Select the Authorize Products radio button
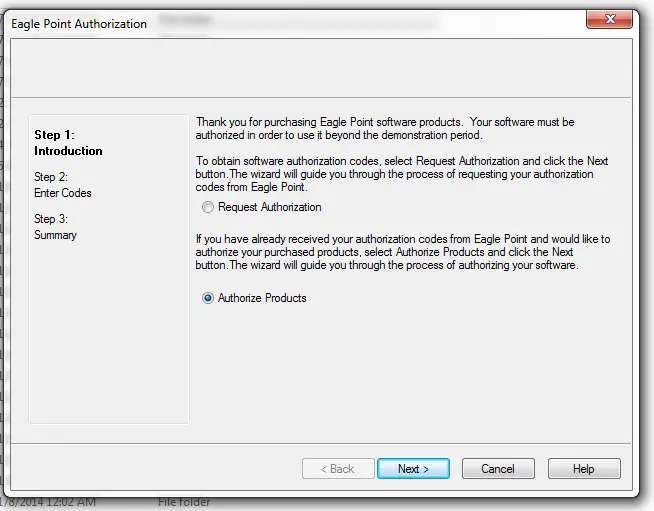654x511 pixels. (x=208, y=298)
